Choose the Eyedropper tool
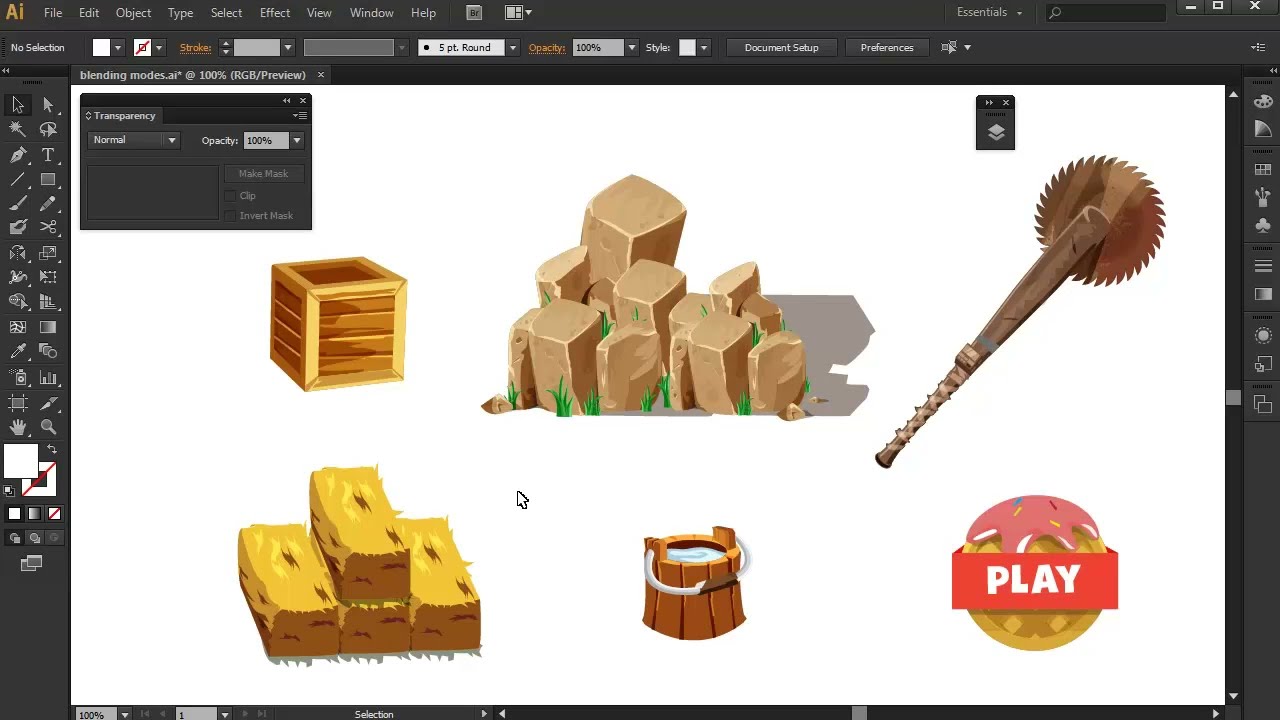The image size is (1280, 720). coord(18,351)
